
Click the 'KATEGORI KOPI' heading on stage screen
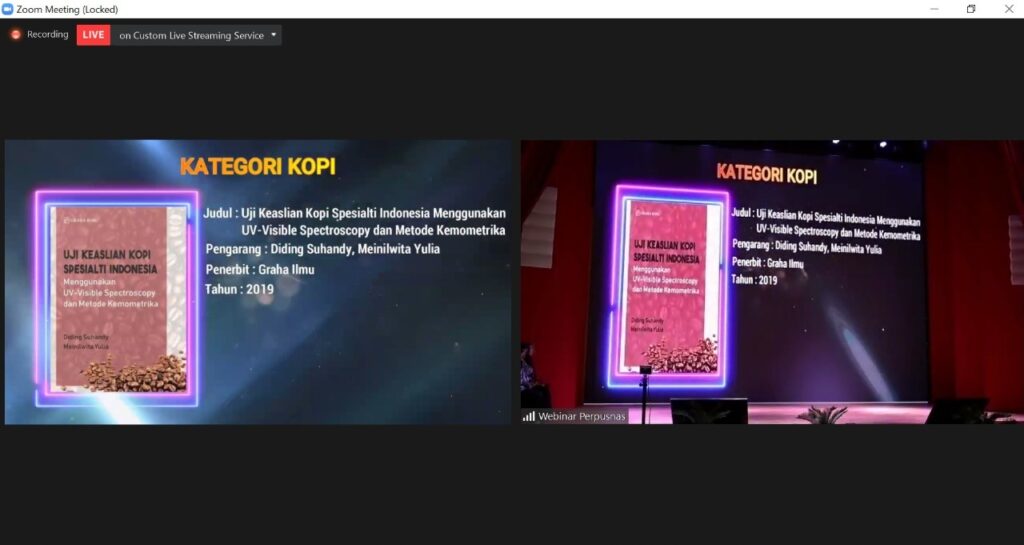tap(766, 175)
